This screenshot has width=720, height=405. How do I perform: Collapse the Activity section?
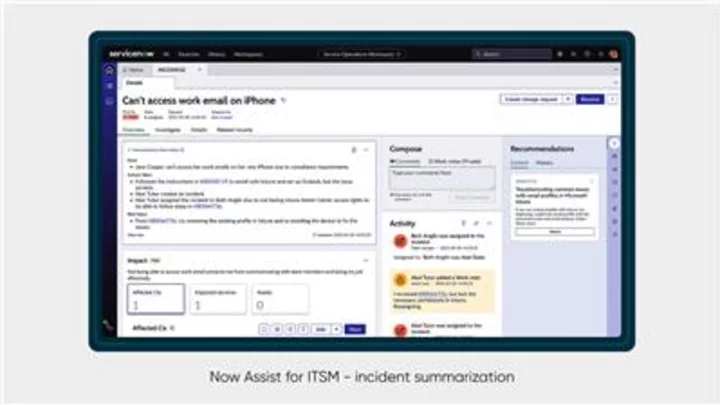point(489,223)
